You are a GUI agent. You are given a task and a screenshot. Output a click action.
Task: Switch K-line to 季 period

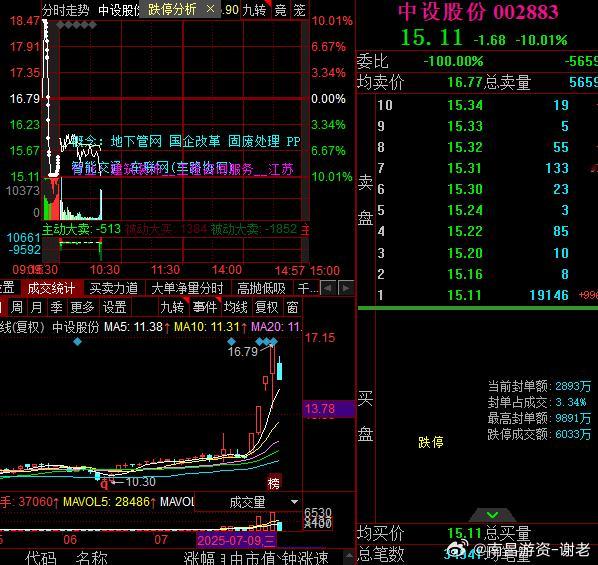tap(56, 307)
